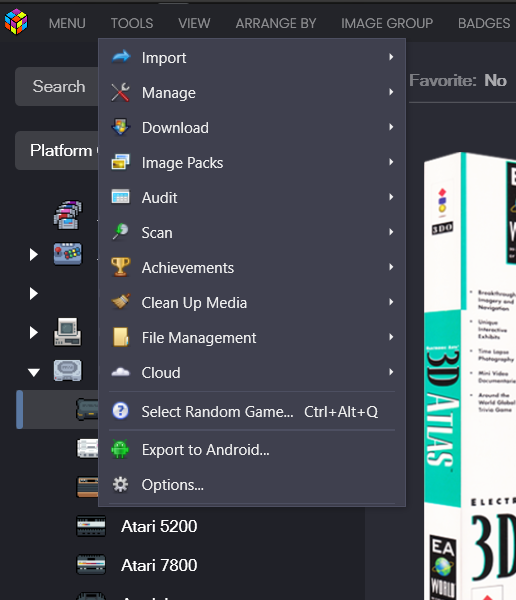Click the Atari 5200 console icon
This screenshot has width=516, height=600.
point(91,526)
